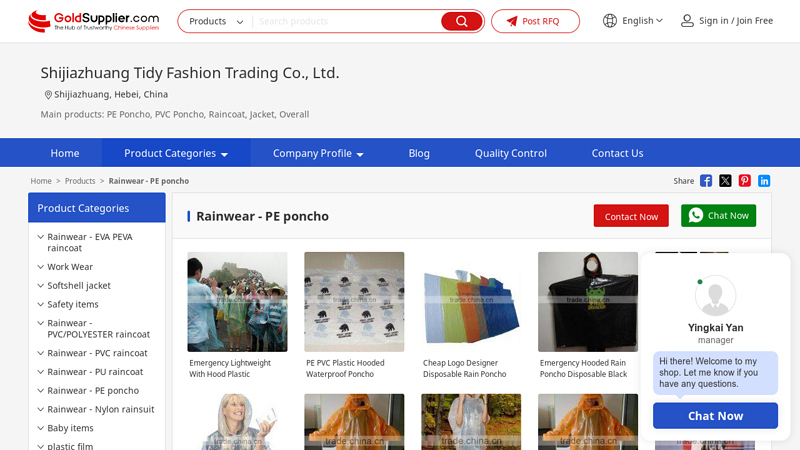
Task: Click the Shijiazhuang Tidy Fashion Trading company name
Action: point(190,73)
